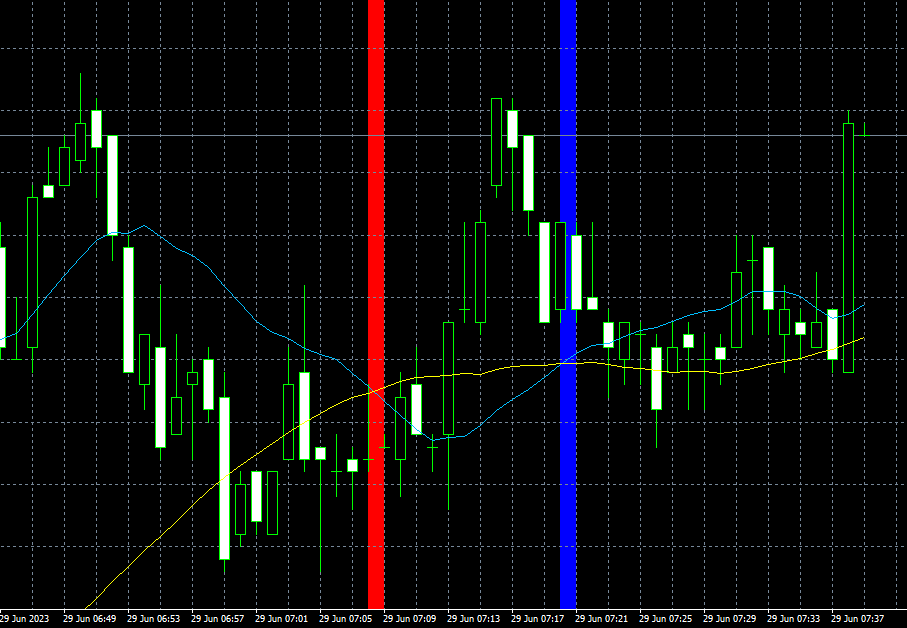
Task: Click the 29 Jun 06:57 time label
Action: 220,619
